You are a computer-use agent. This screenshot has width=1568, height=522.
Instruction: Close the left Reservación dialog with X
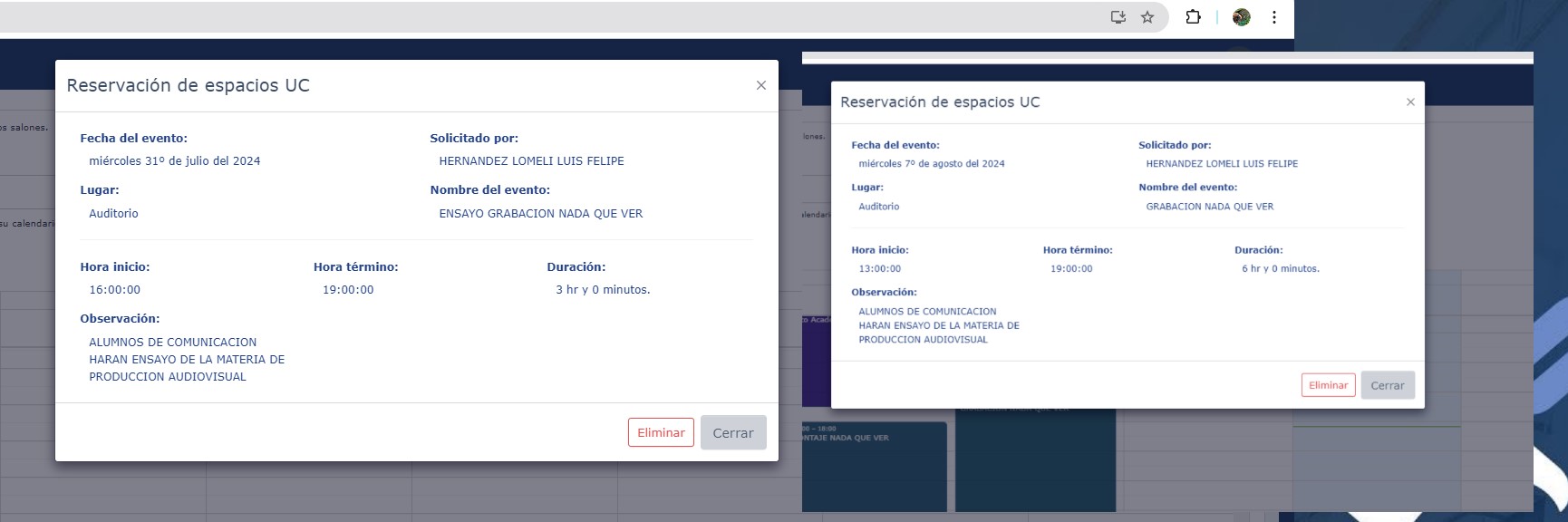[x=761, y=85]
